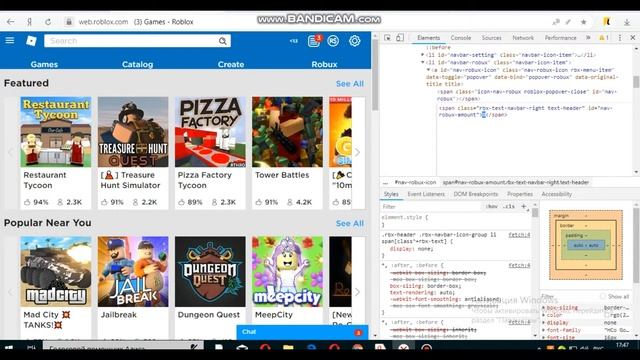The width and height of the screenshot is (640, 360).
Task: Open the MeepCity game thumbnail
Action: [x=287, y=272]
